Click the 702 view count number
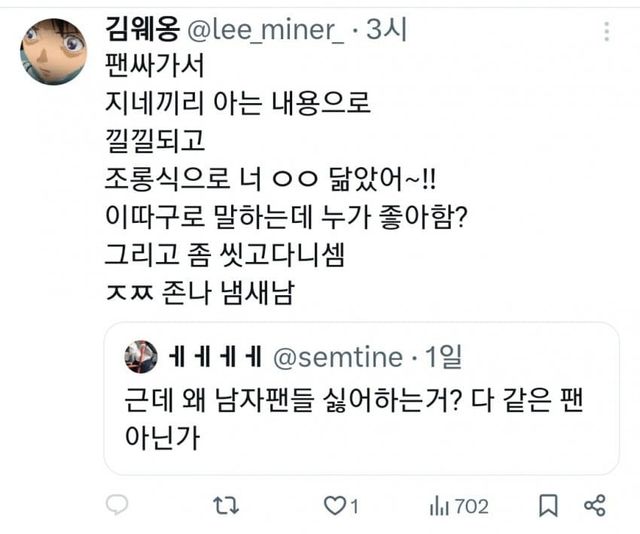This screenshot has width=640, height=534. tap(471, 507)
